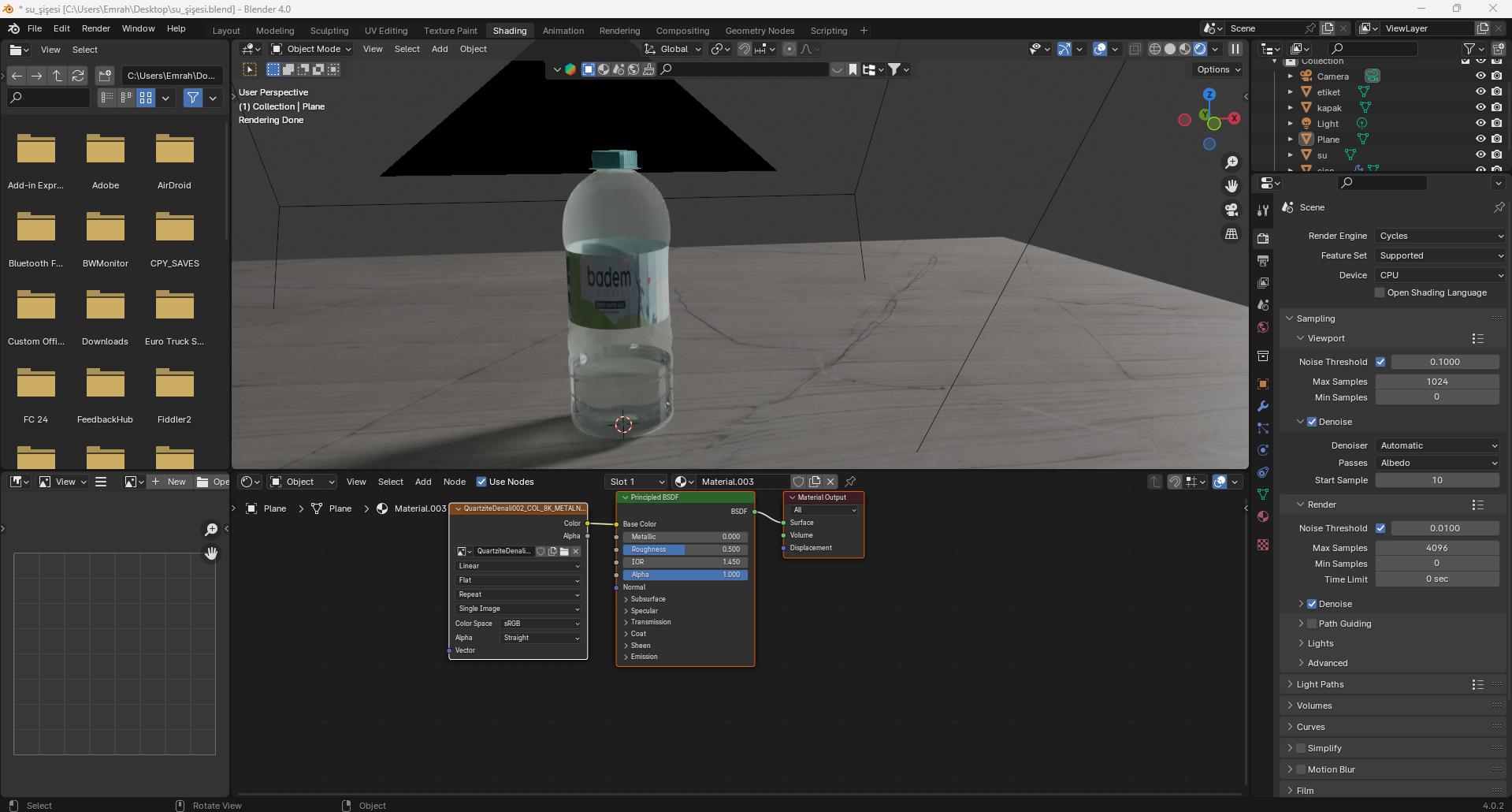The width and height of the screenshot is (1512, 812).
Task: Adjust Metallic slider on Principled BSDF
Action: [685, 537]
